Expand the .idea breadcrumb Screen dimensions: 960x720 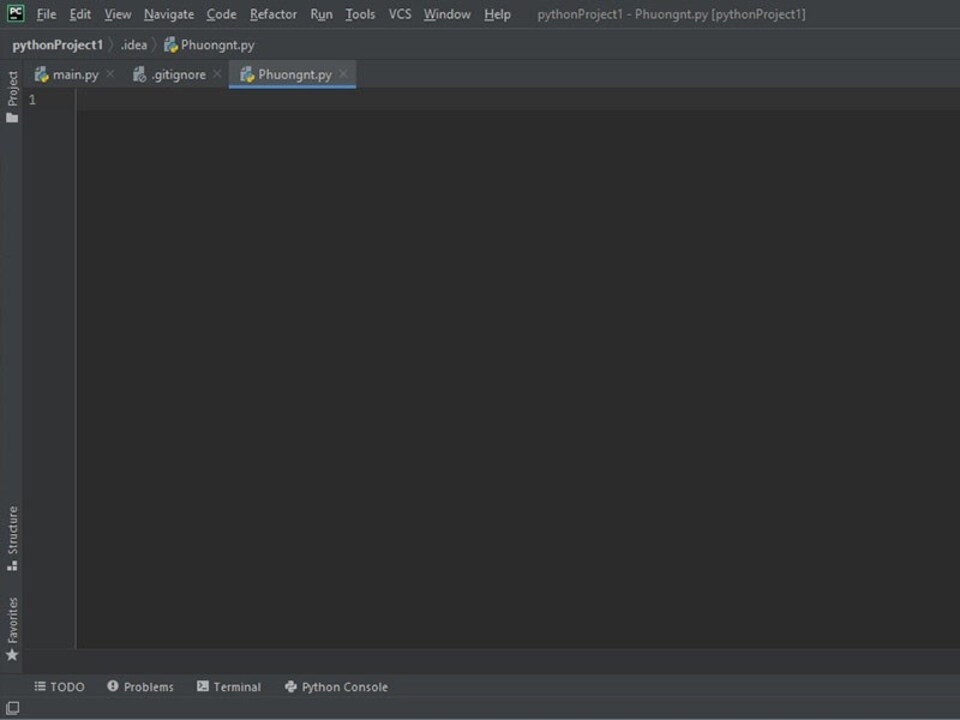pyautogui.click(x=134, y=44)
